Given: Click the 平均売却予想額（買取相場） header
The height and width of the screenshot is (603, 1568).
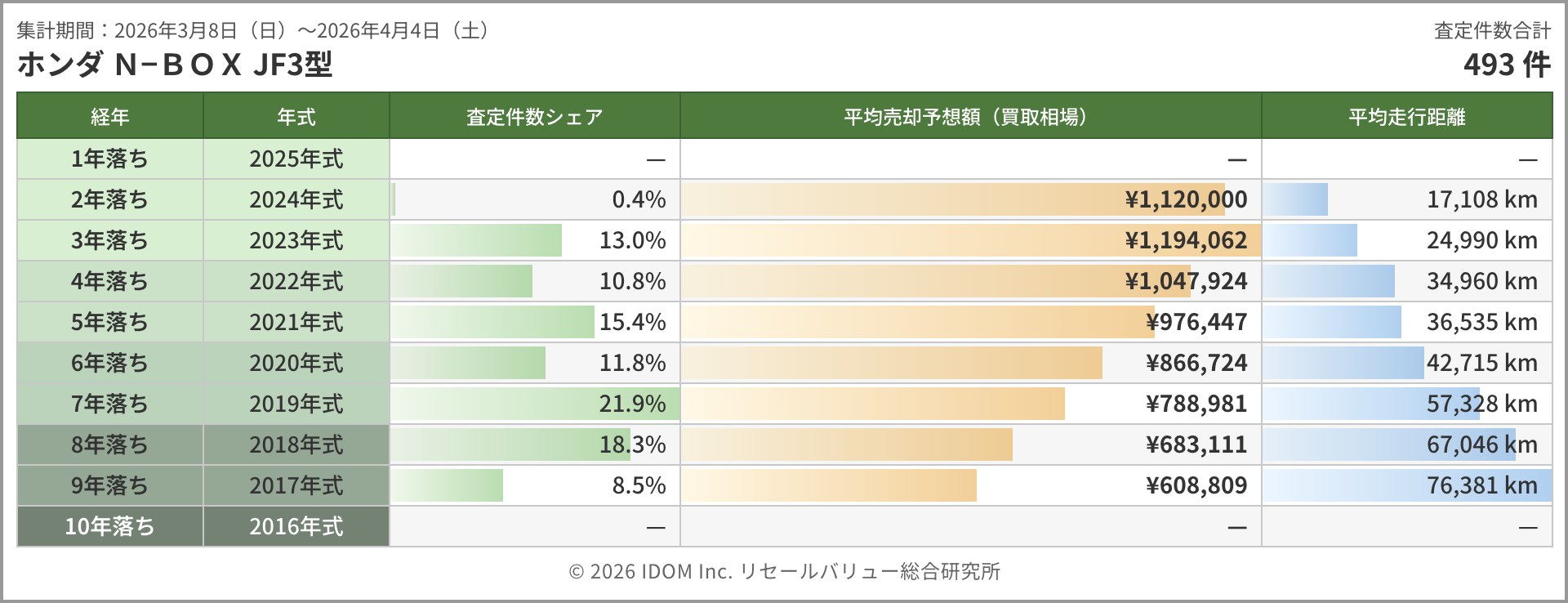Looking at the screenshot, I should 969,117.
